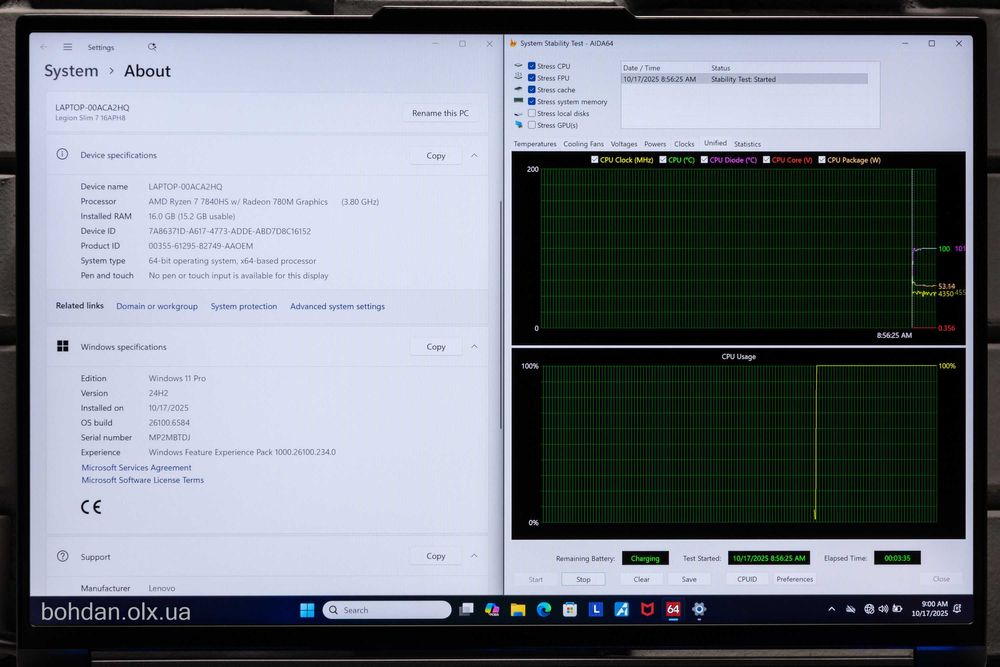Open the Temperatures tab in AIDA64
This screenshot has height=667, width=1000.
point(534,143)
